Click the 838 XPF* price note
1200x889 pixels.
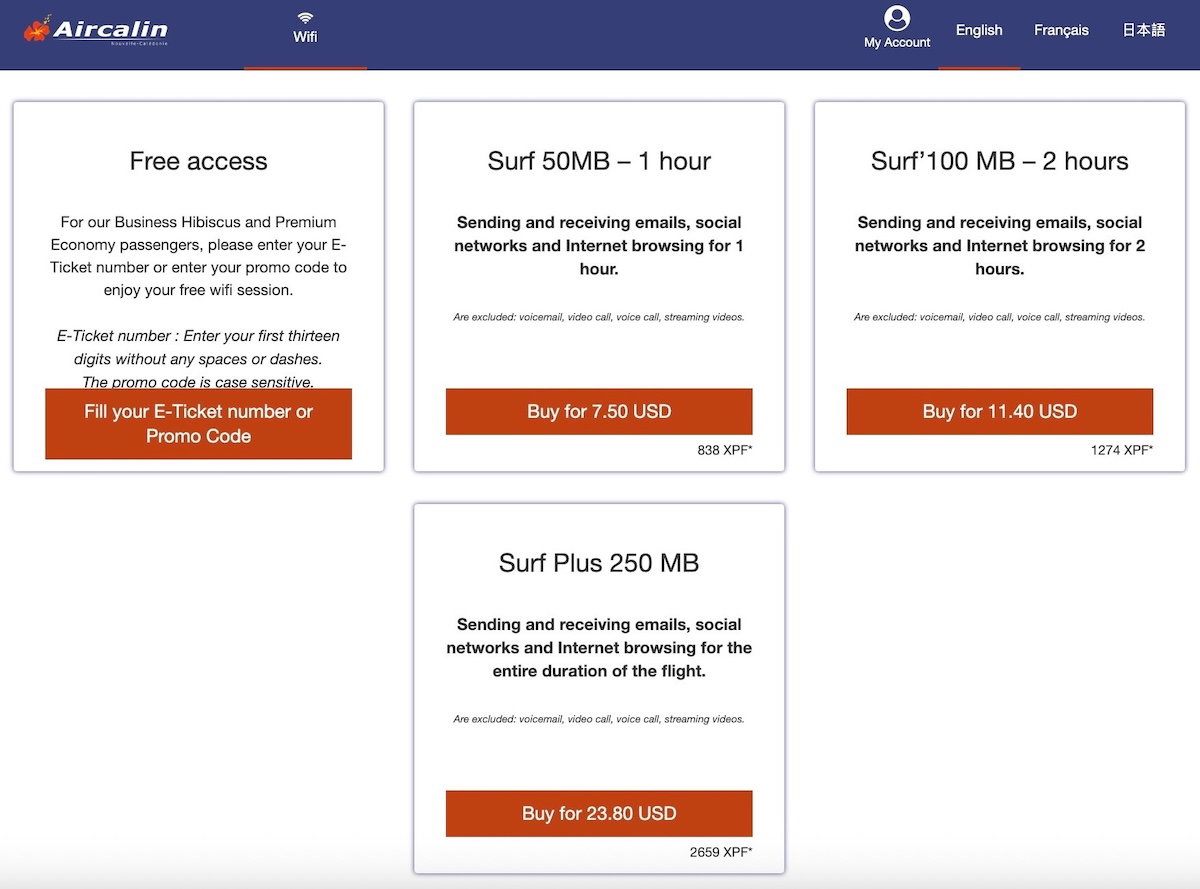(724, 450)
